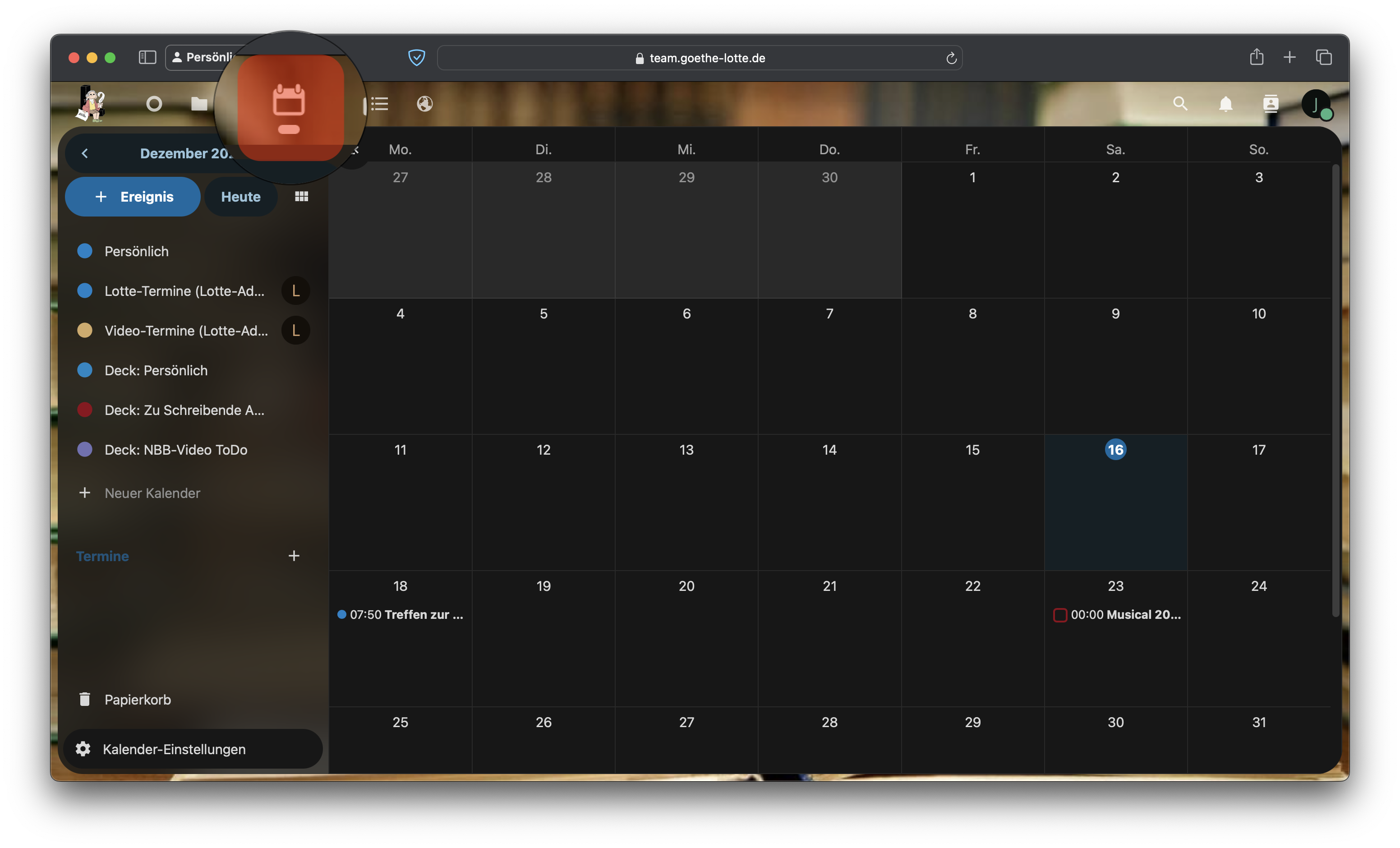Image resolution: width=1400 pixels, height=848 pixels.
Task: Click the blue Ereignis button
Action: tap(133, 197)
